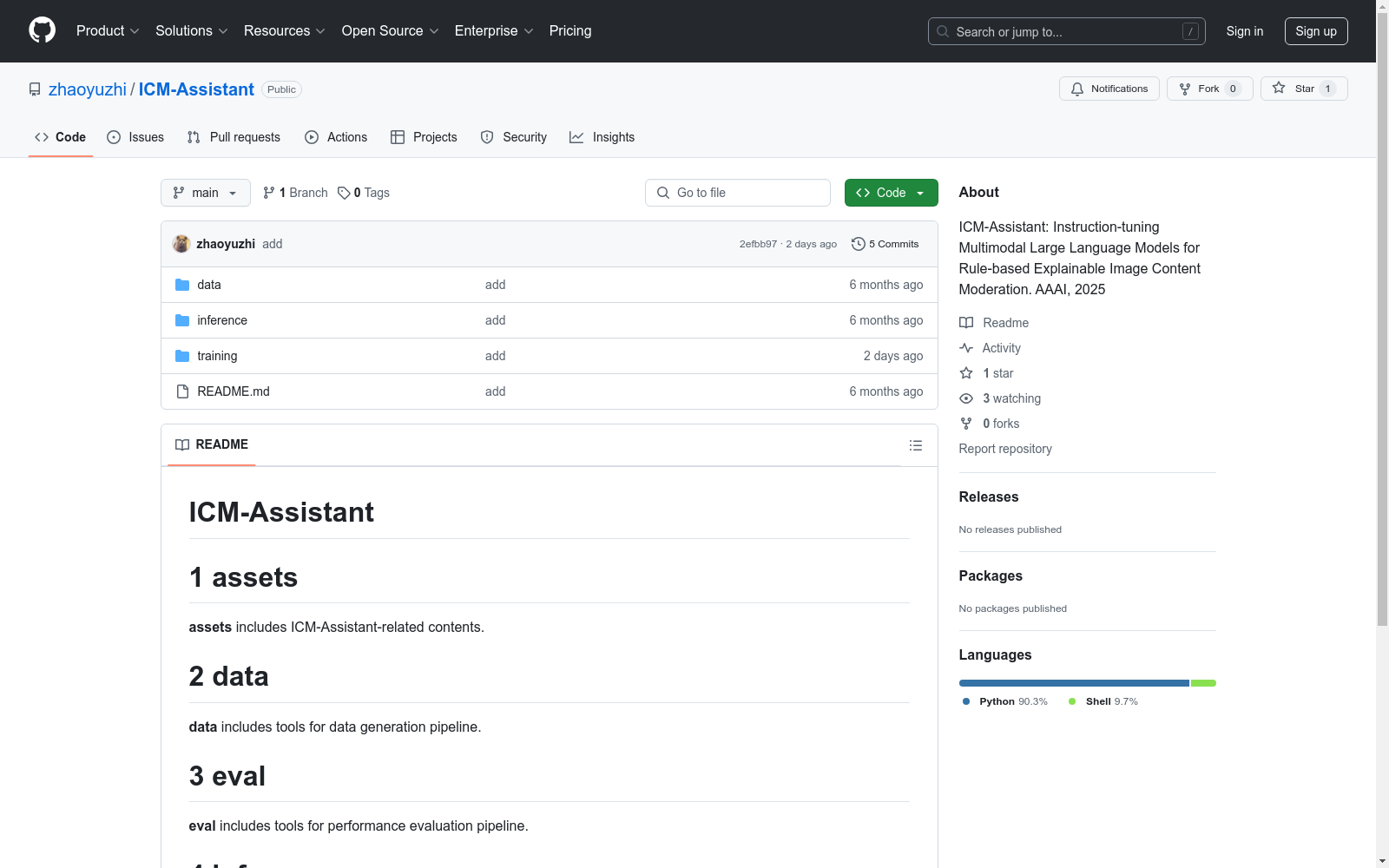The width and height of the screenshot is (1389, 868).
Task: Open the Issues tab
Action: 135,137
